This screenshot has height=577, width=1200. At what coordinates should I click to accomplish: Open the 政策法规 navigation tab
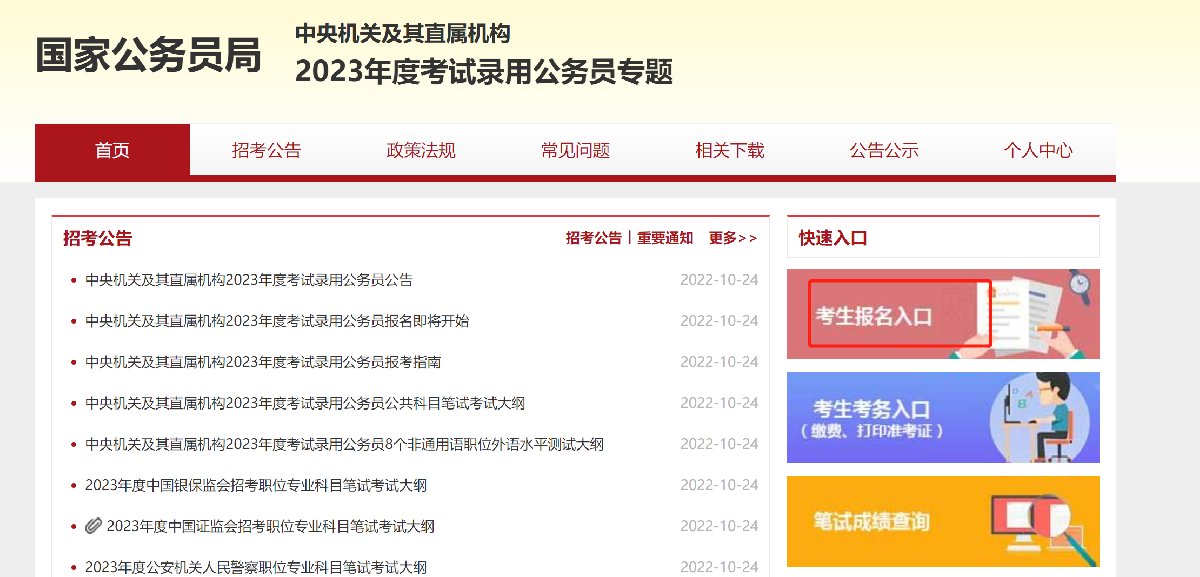pos(421,150)
